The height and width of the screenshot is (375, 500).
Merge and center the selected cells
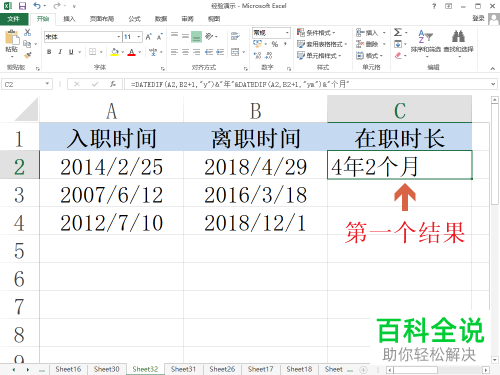point(235,52)
